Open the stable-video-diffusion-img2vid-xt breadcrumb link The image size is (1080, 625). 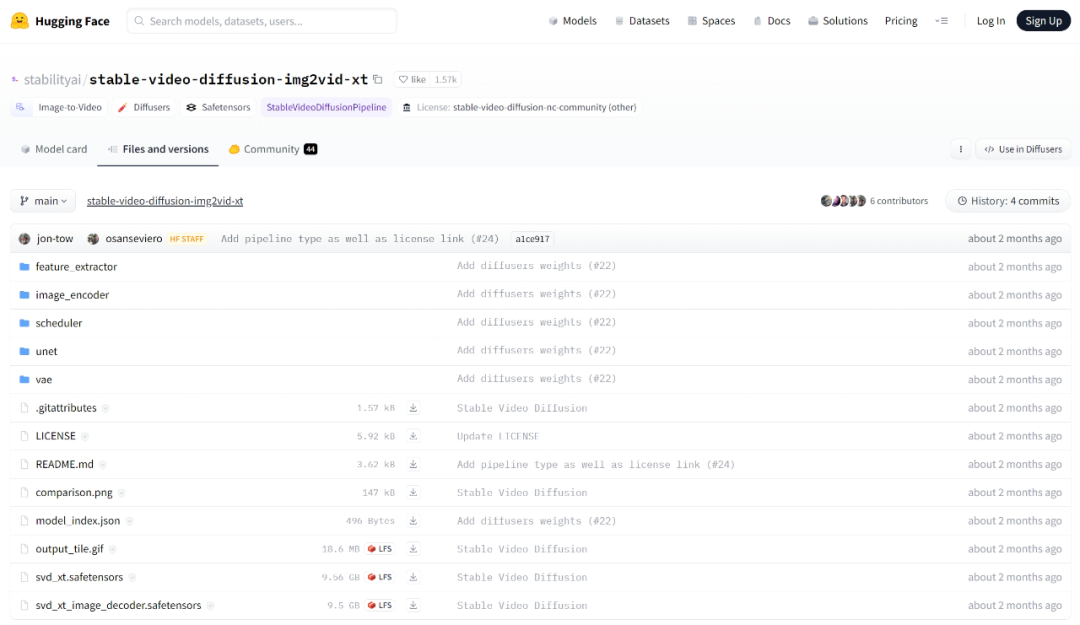point(165,201)
